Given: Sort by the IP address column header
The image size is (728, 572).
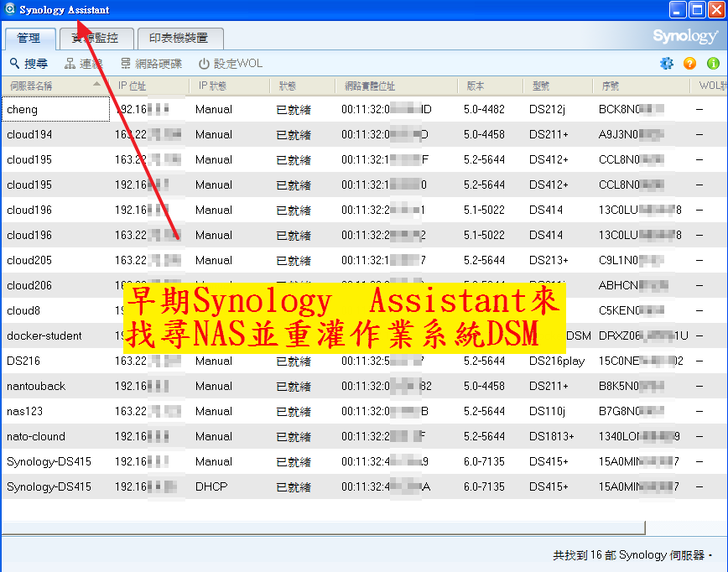Looking at the screenshot, I should 149,86.
